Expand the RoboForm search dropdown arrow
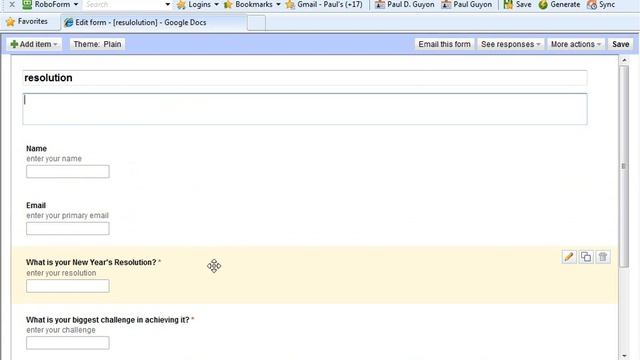 [x=167, y=4]
